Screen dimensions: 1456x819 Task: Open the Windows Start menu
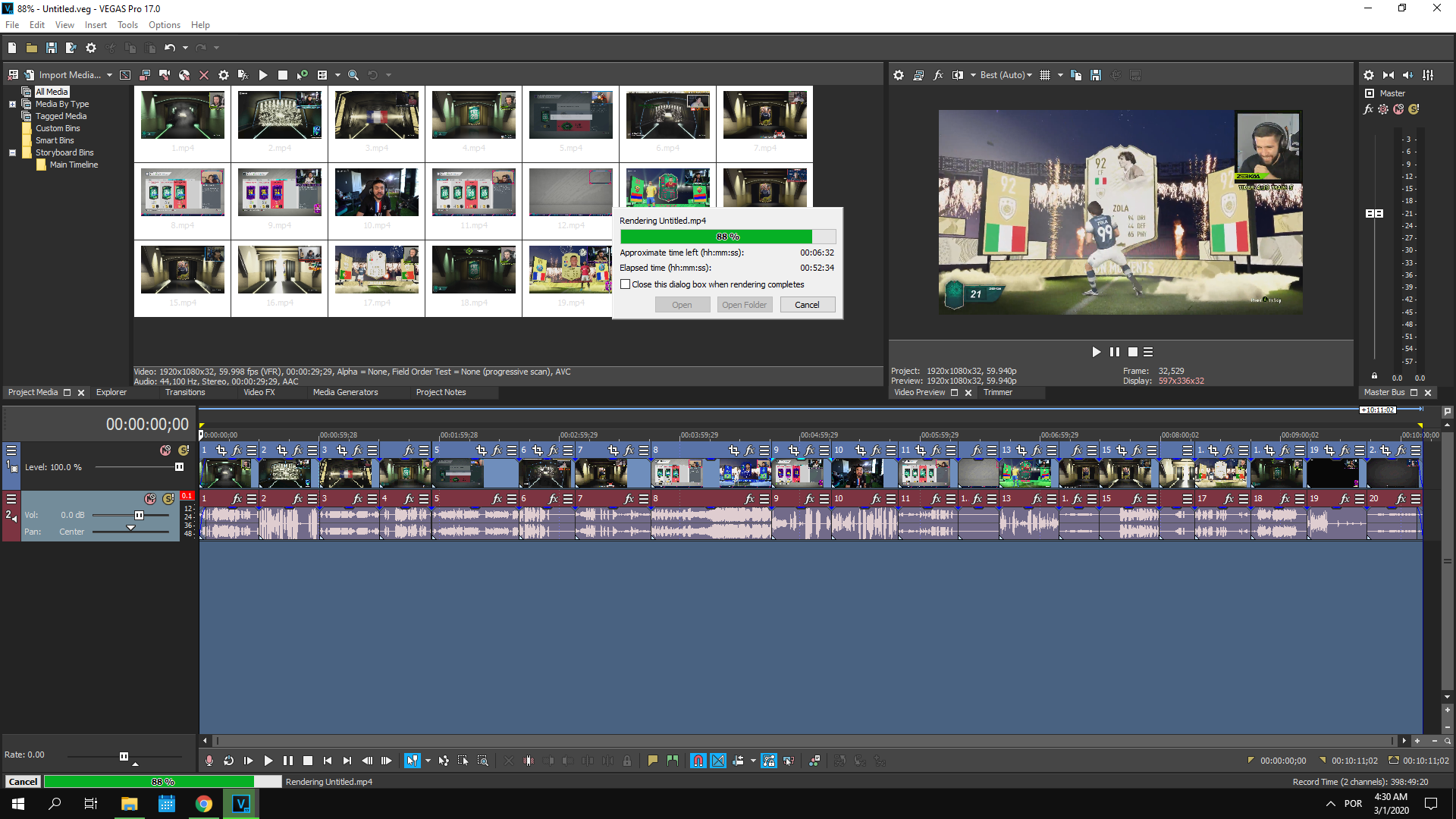point(18,804)
